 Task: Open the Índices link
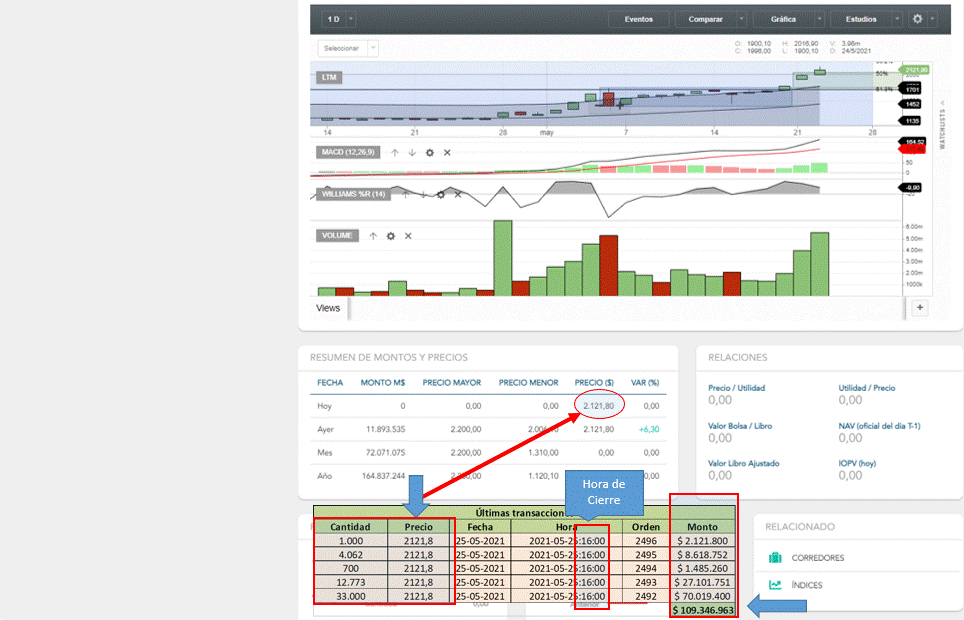pyautogui.click(x=807, y=585)
